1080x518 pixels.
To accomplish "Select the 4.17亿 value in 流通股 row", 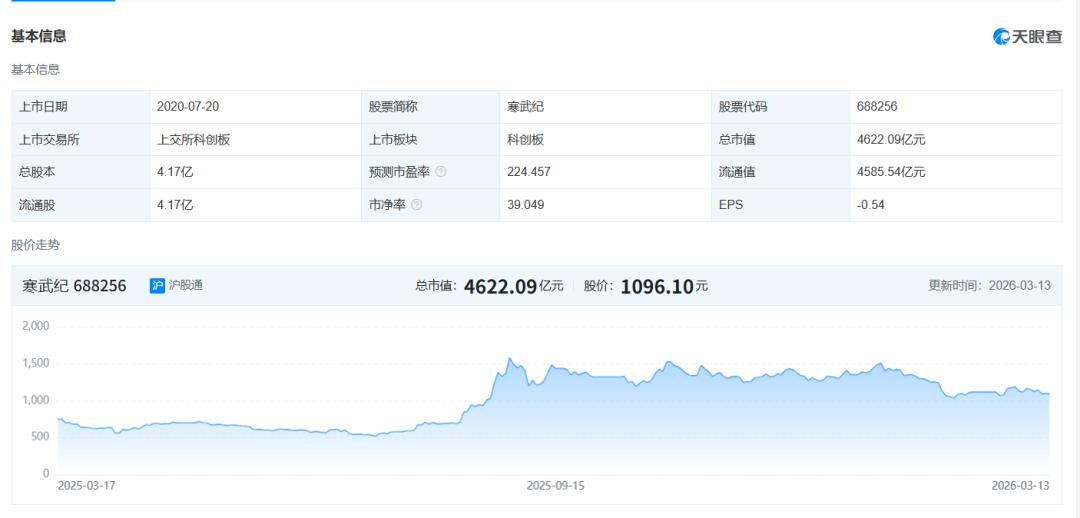I will 175,205.
